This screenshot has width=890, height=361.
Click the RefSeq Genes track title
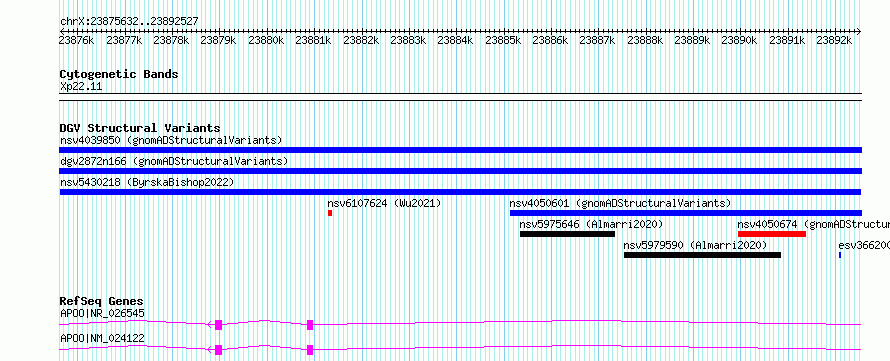[x=102, y=301]
